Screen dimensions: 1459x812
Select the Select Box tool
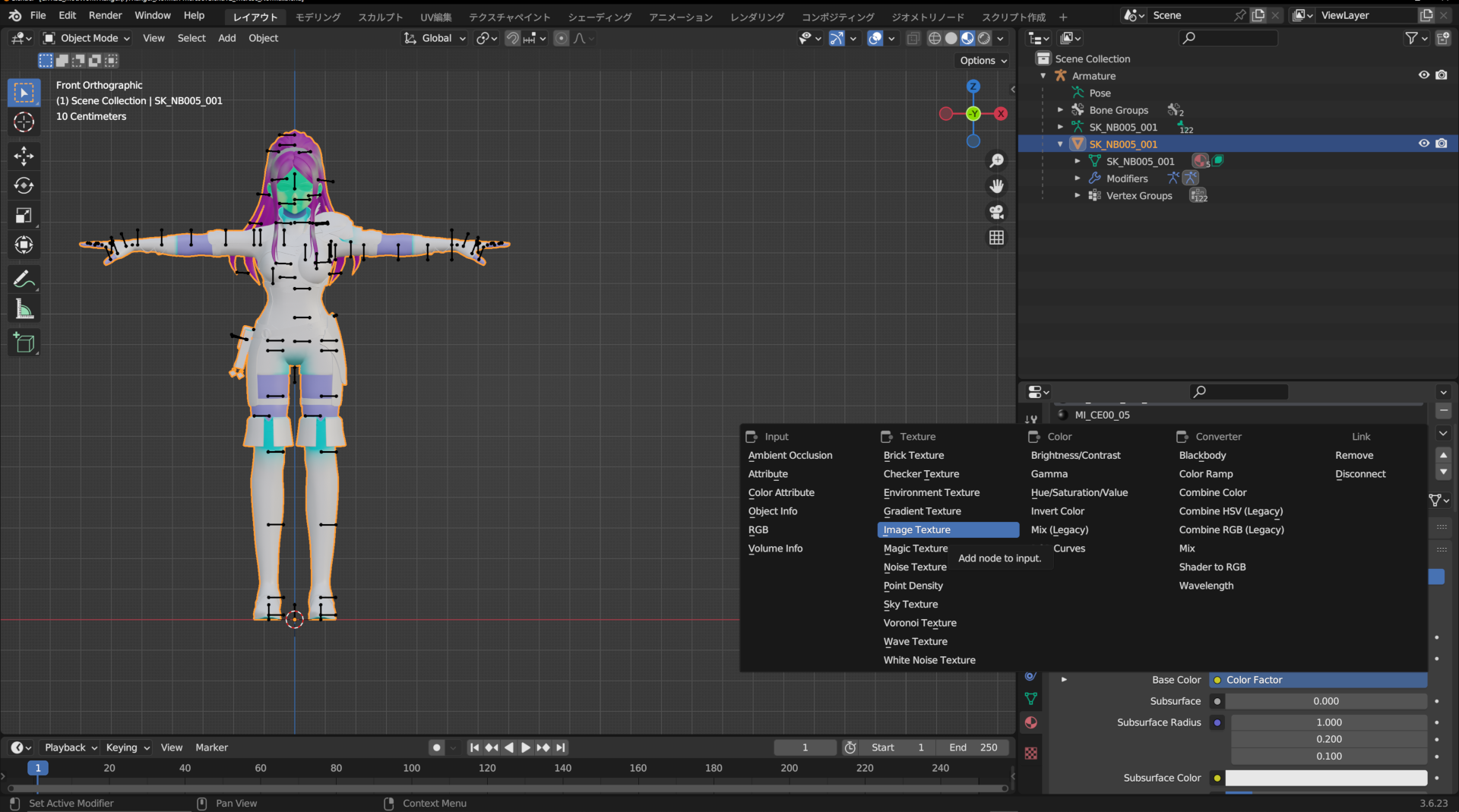pos(24,93)
